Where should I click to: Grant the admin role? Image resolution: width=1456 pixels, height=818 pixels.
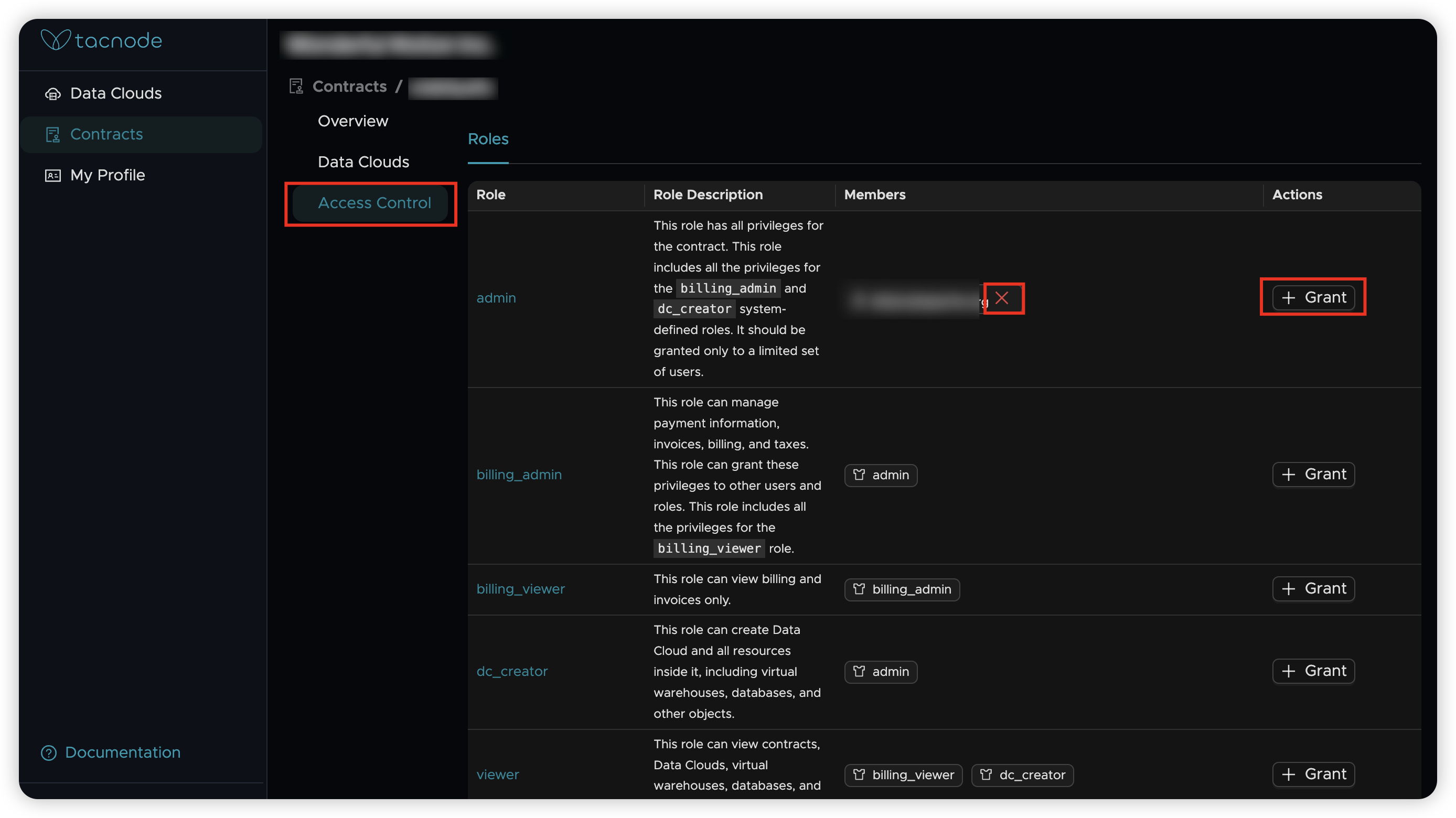tap(1313, 297)
